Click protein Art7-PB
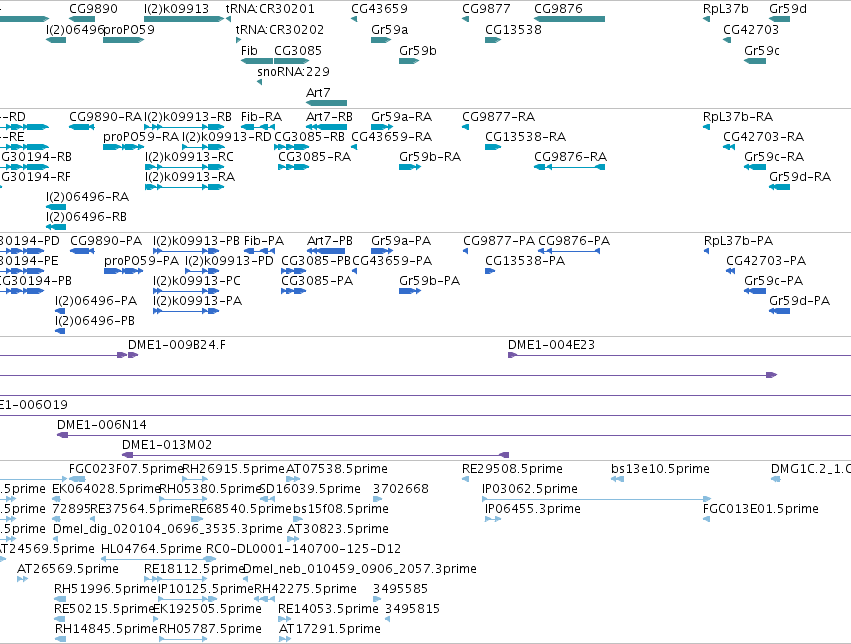Screen dimensions: 851x644 [329, 240]
